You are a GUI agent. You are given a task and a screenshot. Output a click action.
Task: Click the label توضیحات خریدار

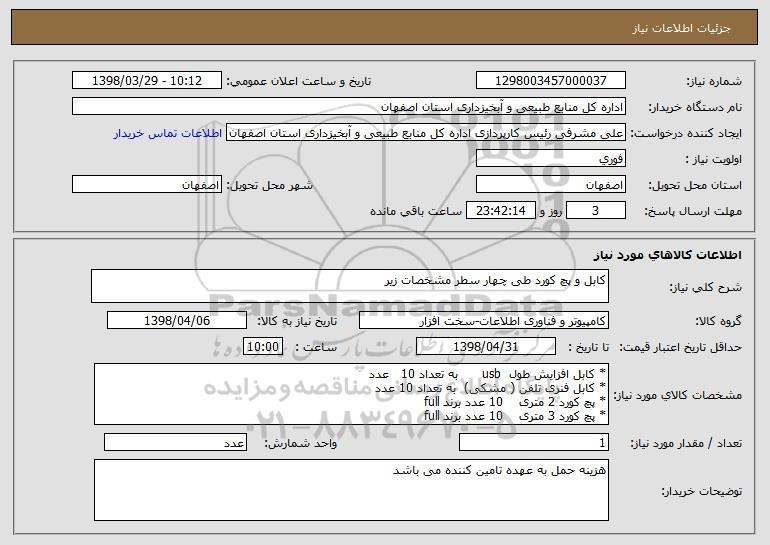pos(702,491)
